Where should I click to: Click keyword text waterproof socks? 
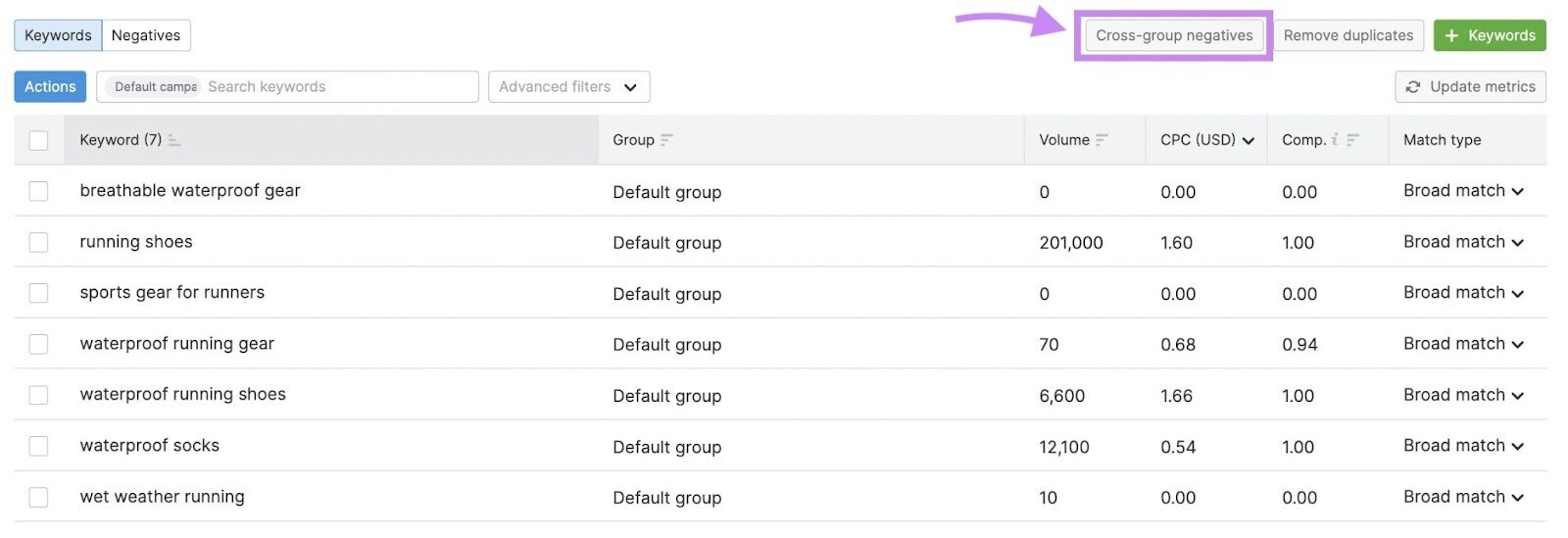point(150,446)
